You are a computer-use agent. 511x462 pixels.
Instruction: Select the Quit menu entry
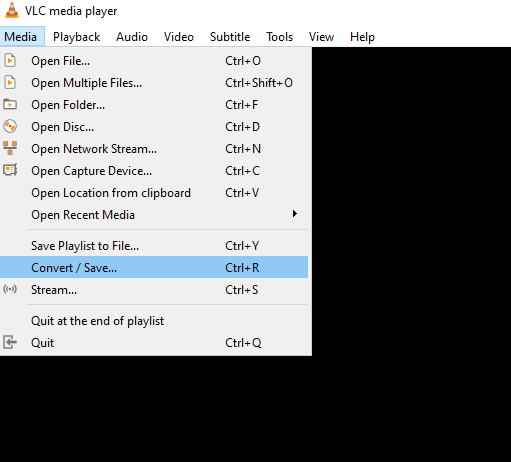(154, 343)
